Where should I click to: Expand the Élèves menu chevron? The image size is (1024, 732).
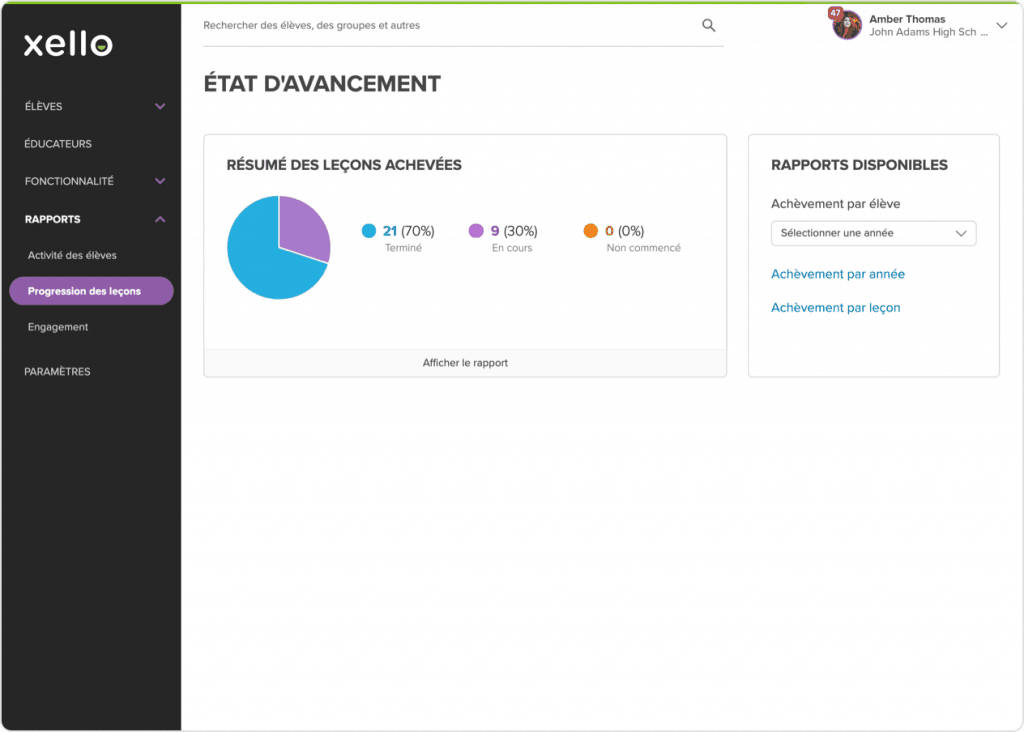[160, 106]
